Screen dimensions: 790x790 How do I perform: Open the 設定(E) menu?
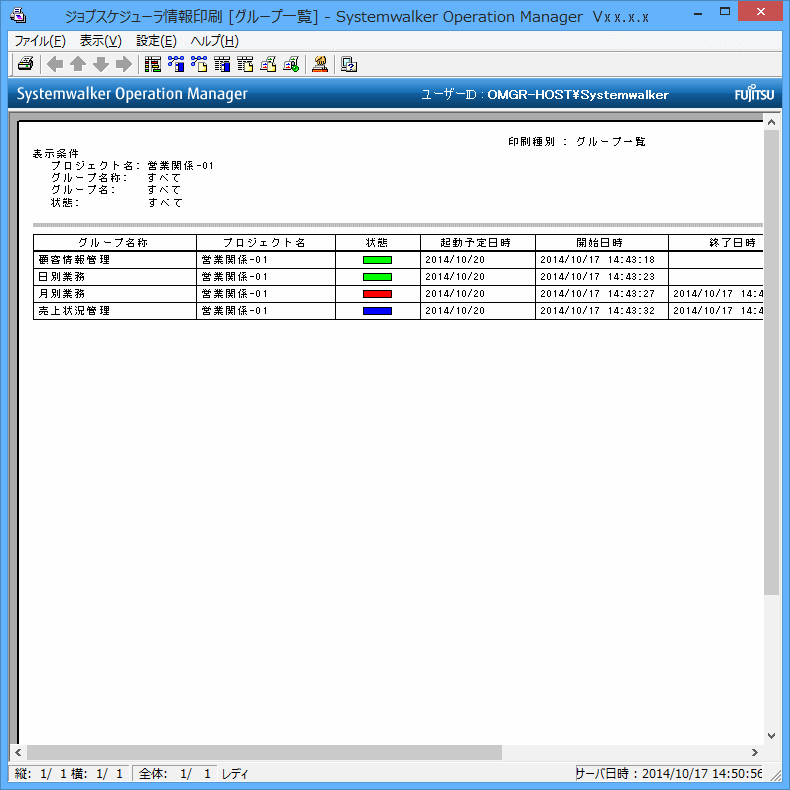pos(156,41)
